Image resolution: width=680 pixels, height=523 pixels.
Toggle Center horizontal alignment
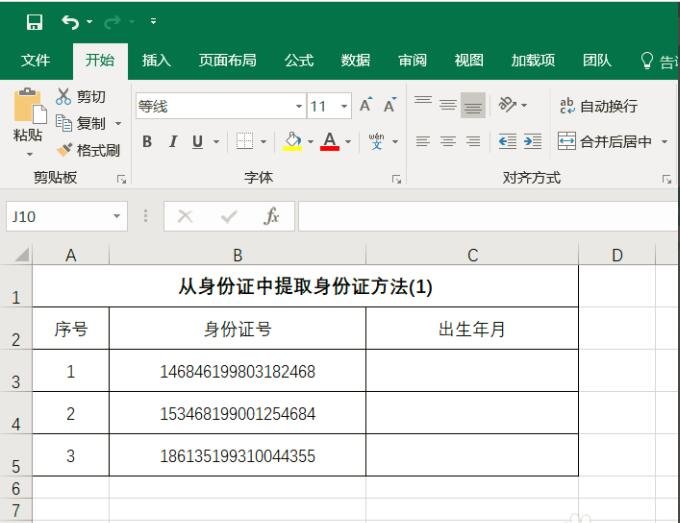pyautogui.click(x=448, y=141)
